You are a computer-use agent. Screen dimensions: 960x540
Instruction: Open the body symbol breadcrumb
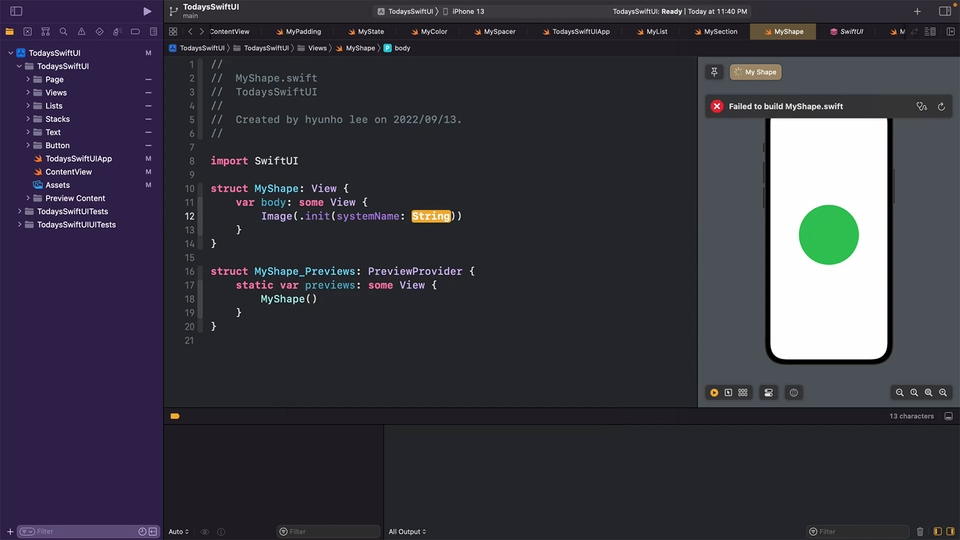tap(397, 48)
